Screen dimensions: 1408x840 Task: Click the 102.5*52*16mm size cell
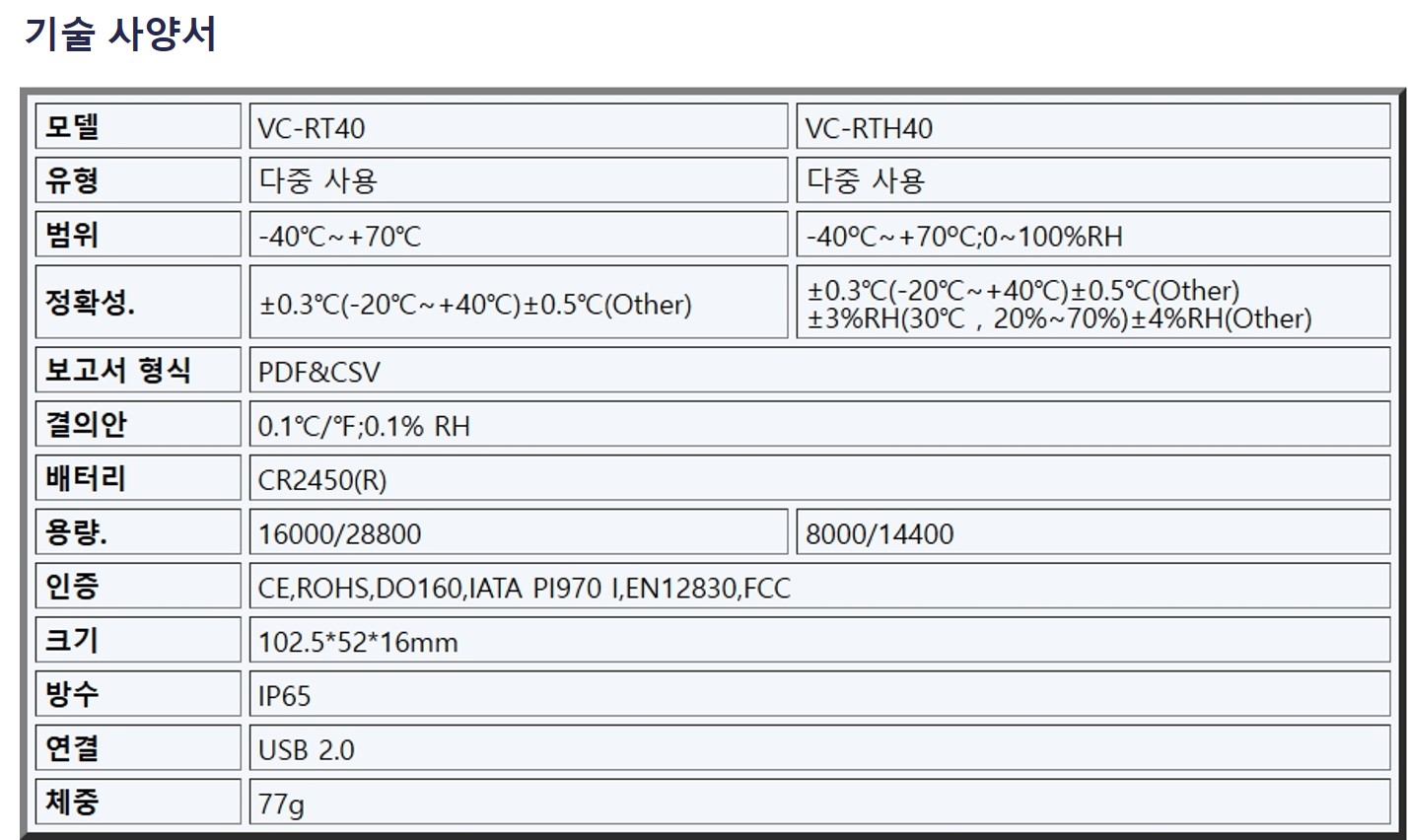coord(818,642)
